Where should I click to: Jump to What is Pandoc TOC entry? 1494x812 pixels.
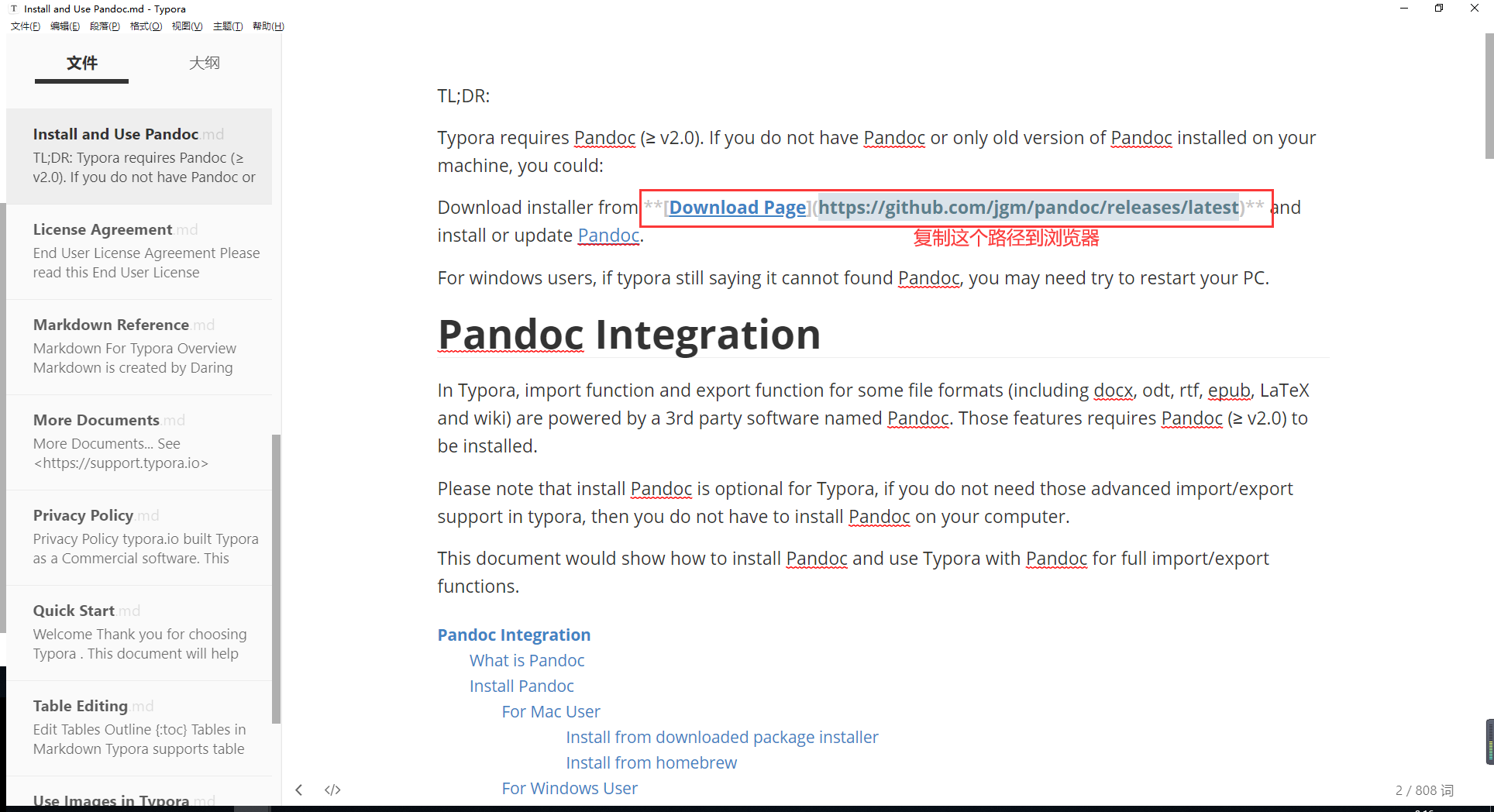[x=527, y=661]
